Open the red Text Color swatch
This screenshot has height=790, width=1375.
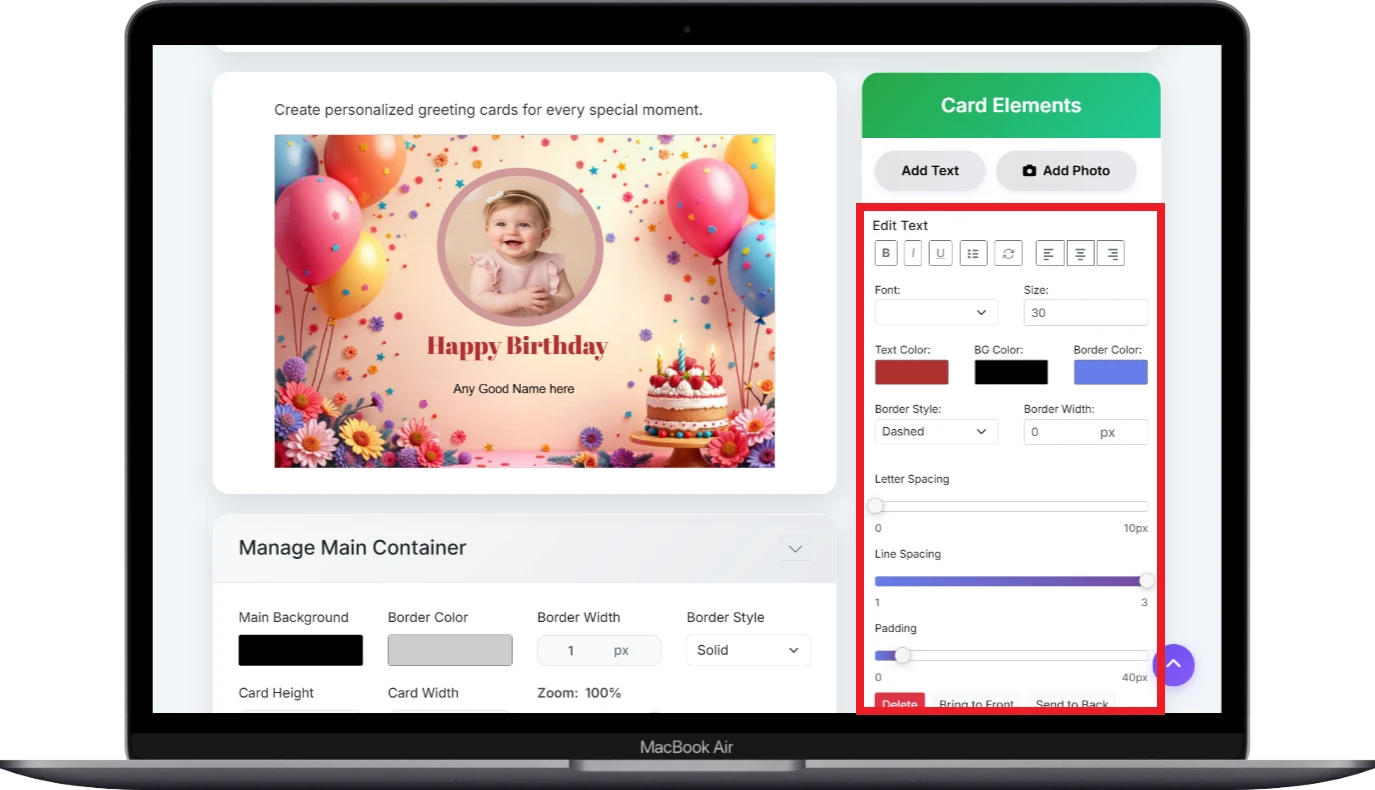(x=911, y=372)
